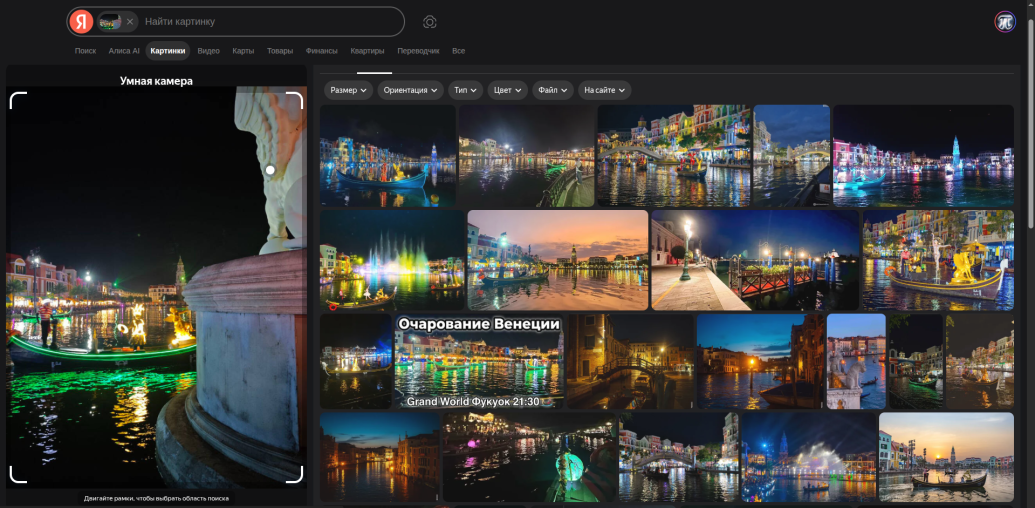Remove the uploaded image chip with X
This screenshot has height=508, width=1035.
(x=130, y=22)
